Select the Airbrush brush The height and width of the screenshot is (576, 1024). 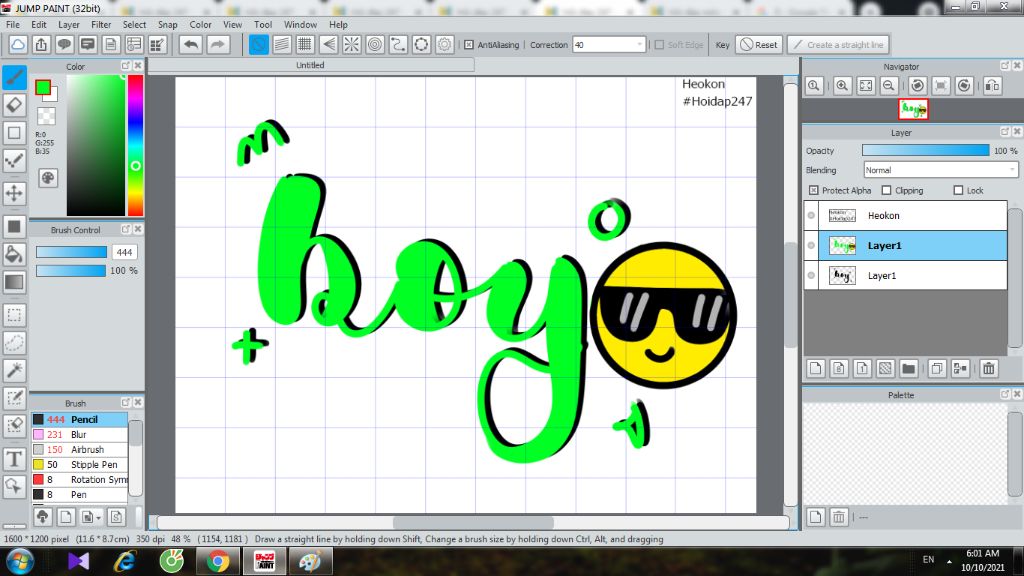(x=79, y=449)
